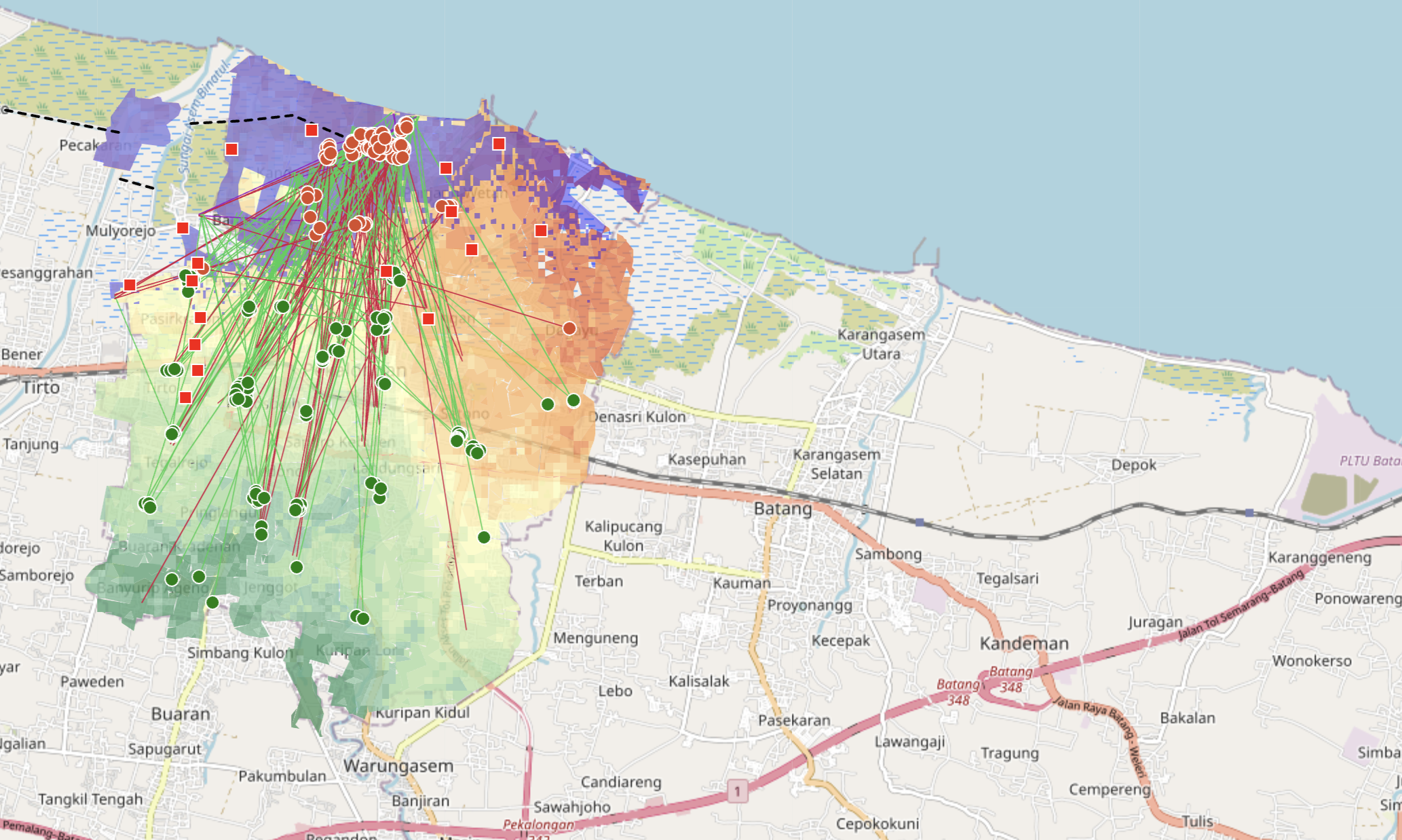Click the Kasepuhan label

[707, 459]
